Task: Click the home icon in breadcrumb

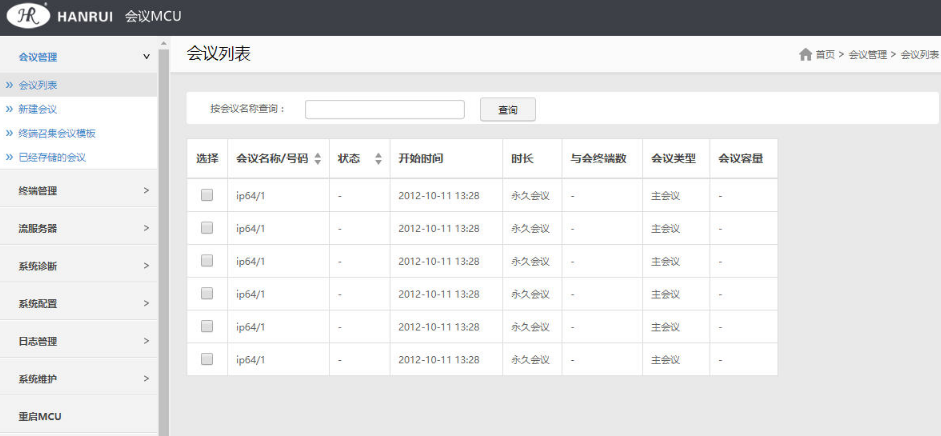Action: coord(805,54)
